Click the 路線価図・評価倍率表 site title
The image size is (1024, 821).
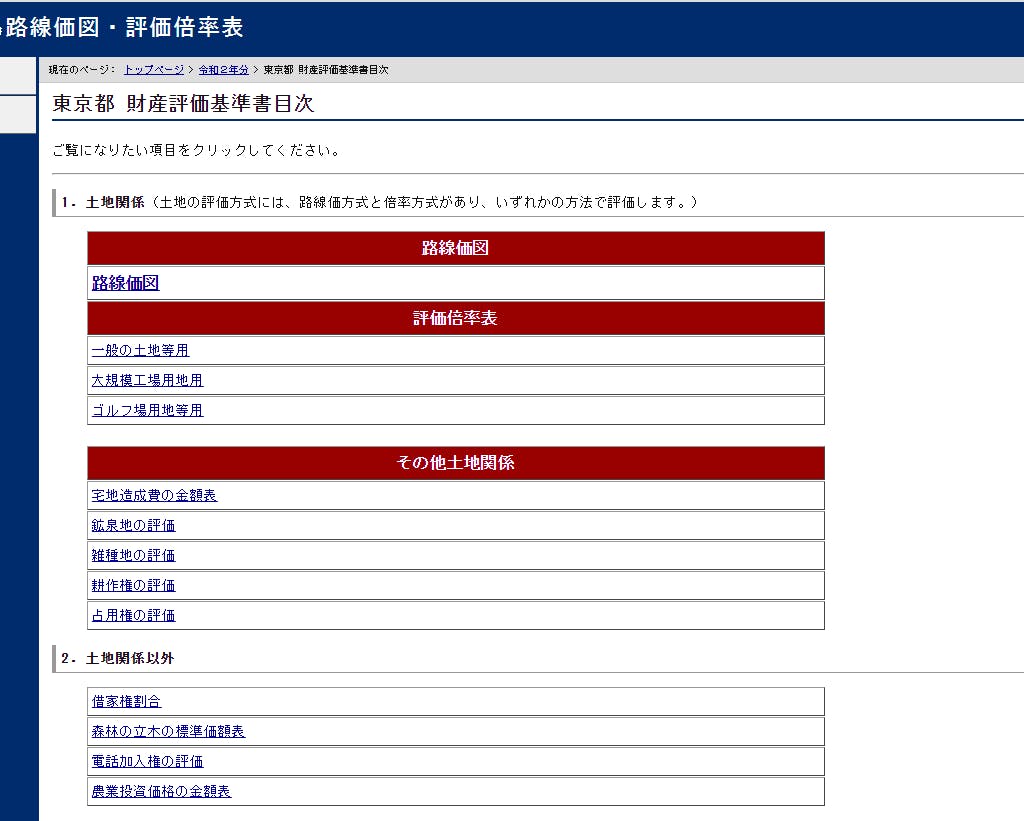[x=124, y=27]
